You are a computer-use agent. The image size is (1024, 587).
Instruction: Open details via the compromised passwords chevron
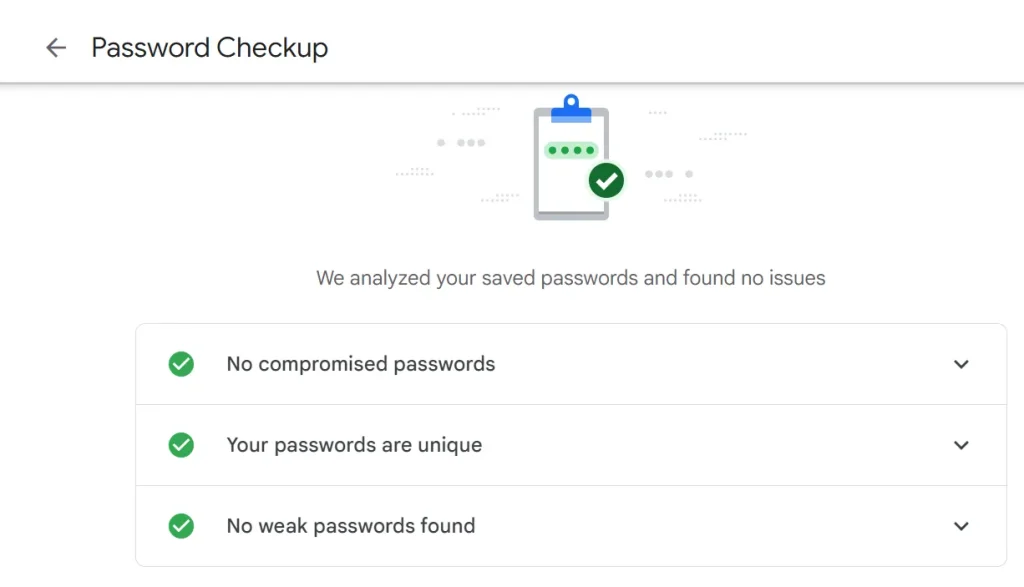(x=961, y=364)
